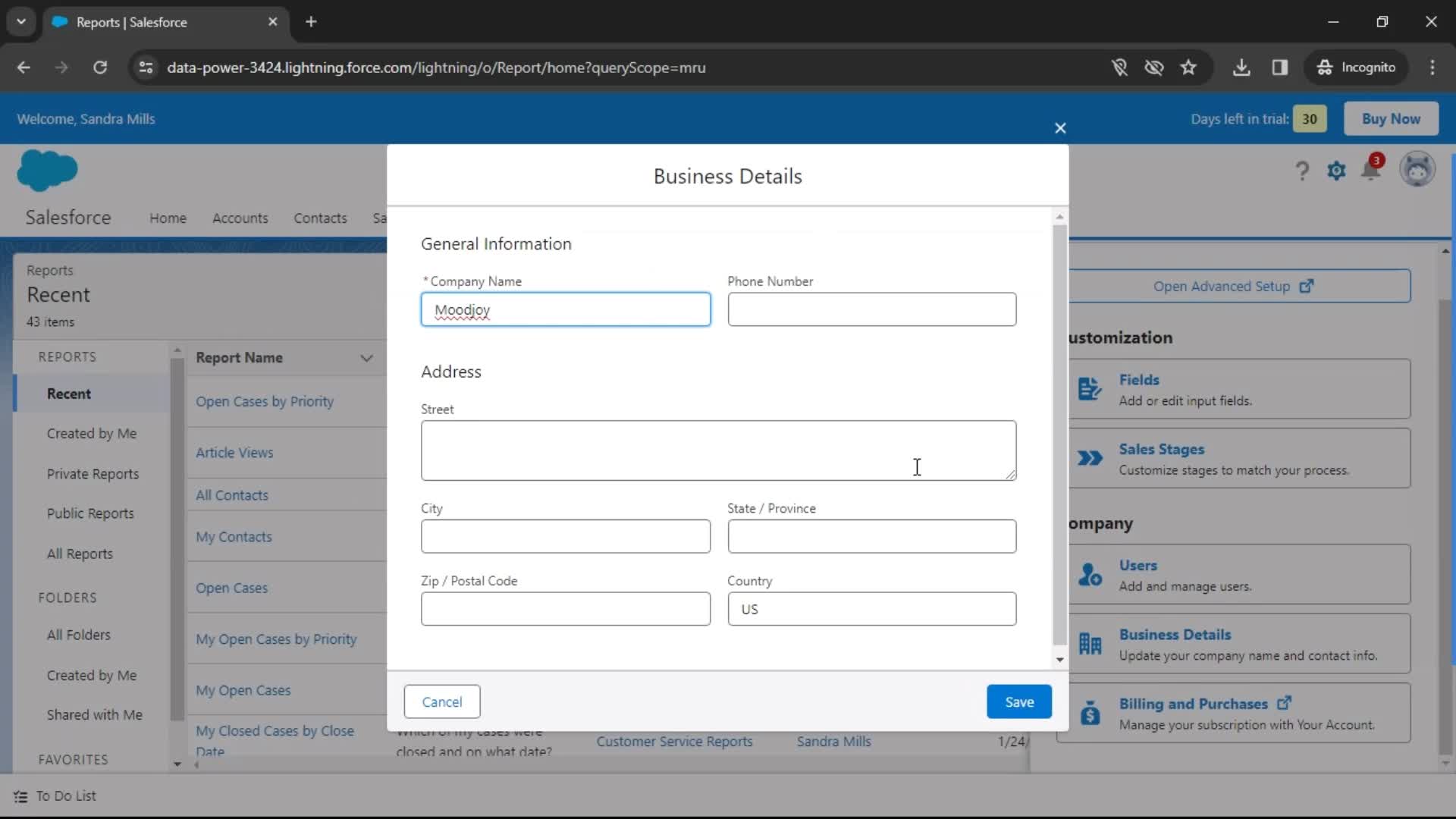
Task: Click the Buy Now button
Action: pyautogui.click(x=1391, y=119)
